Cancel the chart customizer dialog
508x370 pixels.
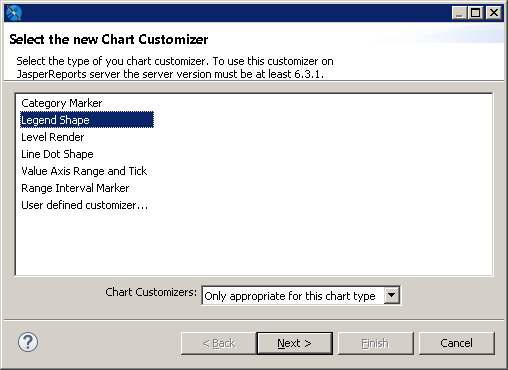[x=456, y=343]
